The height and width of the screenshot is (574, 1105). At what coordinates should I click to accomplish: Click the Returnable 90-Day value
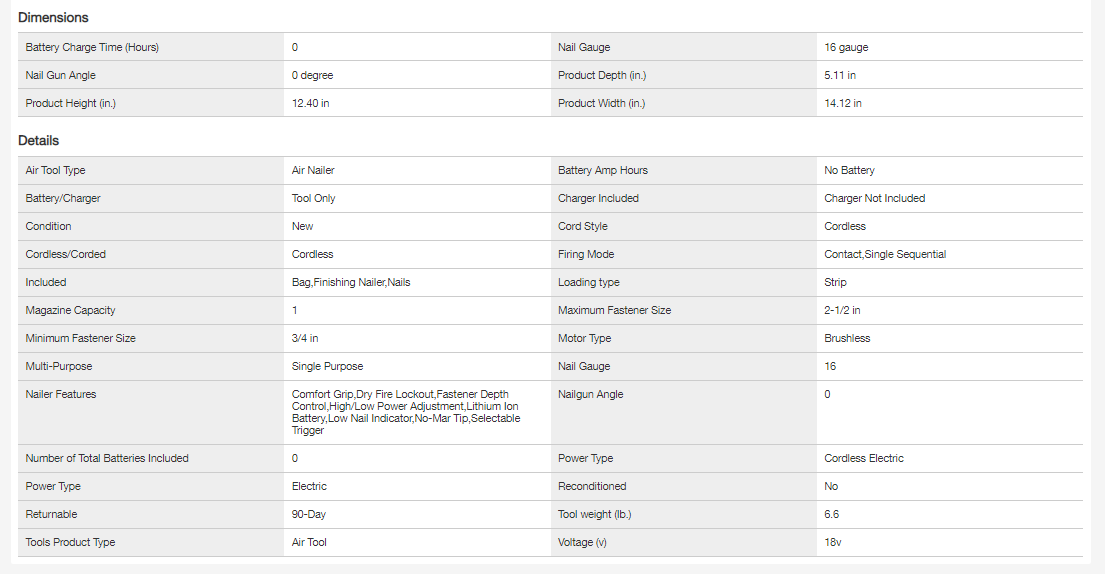point(309,515)
